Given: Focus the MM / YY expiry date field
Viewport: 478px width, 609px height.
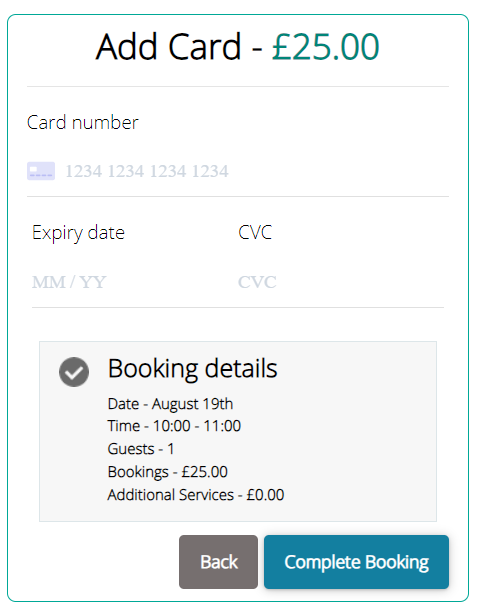Looking at the screenshot, I should coord(130,282).
